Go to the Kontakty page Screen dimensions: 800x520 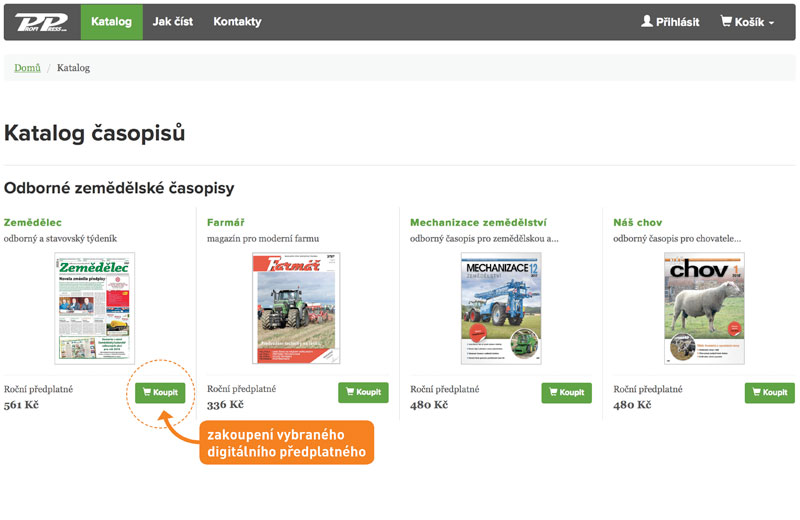[237, 21]
